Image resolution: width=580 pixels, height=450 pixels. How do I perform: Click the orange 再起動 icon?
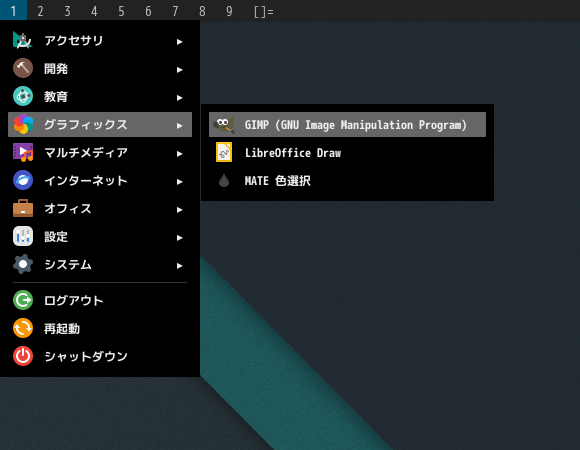[x=23, y=328]
